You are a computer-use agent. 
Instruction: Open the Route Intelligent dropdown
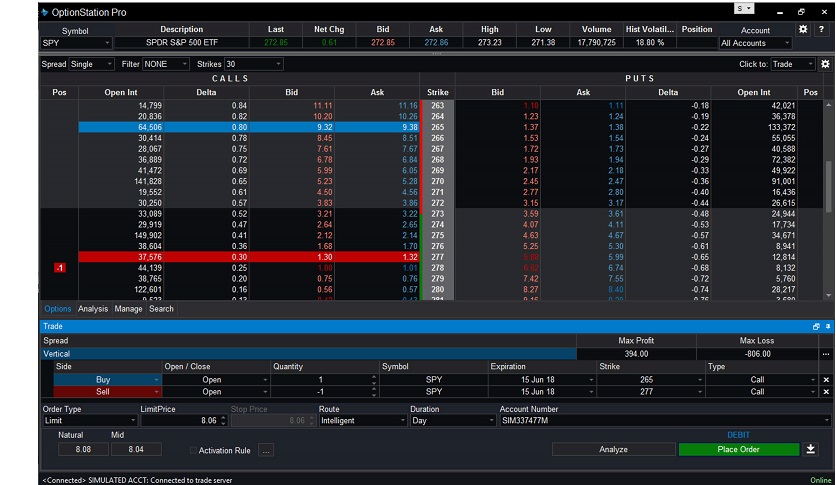363,421
